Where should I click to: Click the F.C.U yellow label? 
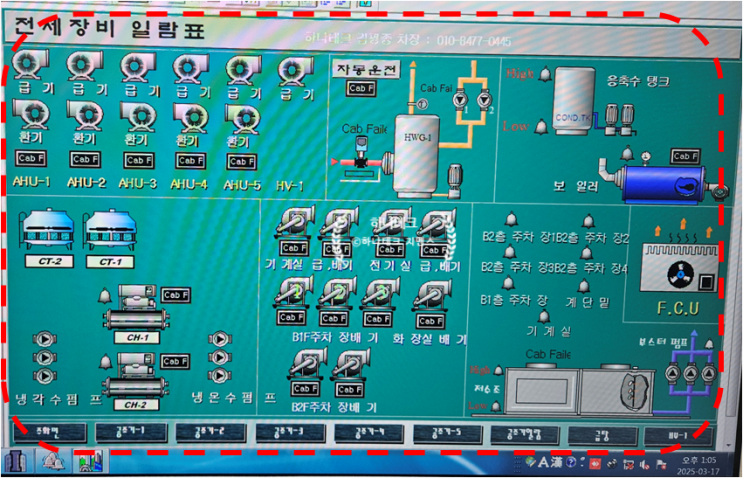(678, 308)
